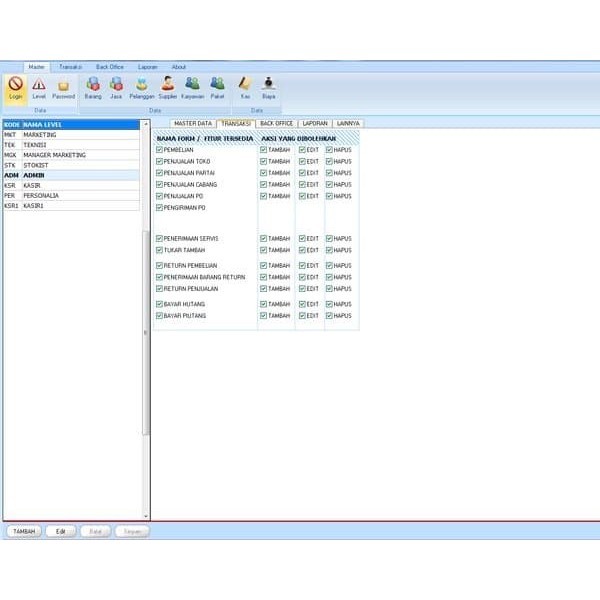Disable EDIT permission for BAYAR HUTANG

[x=302, y=304]
